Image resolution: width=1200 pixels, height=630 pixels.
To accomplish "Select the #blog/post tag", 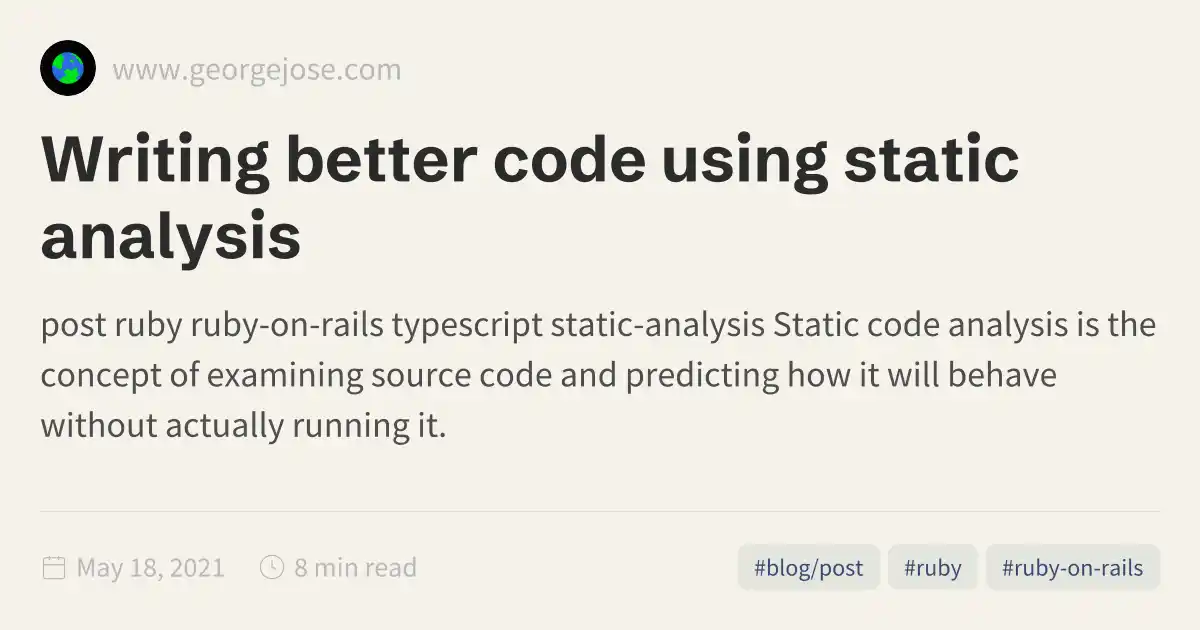I will click(x=808, y=568).
